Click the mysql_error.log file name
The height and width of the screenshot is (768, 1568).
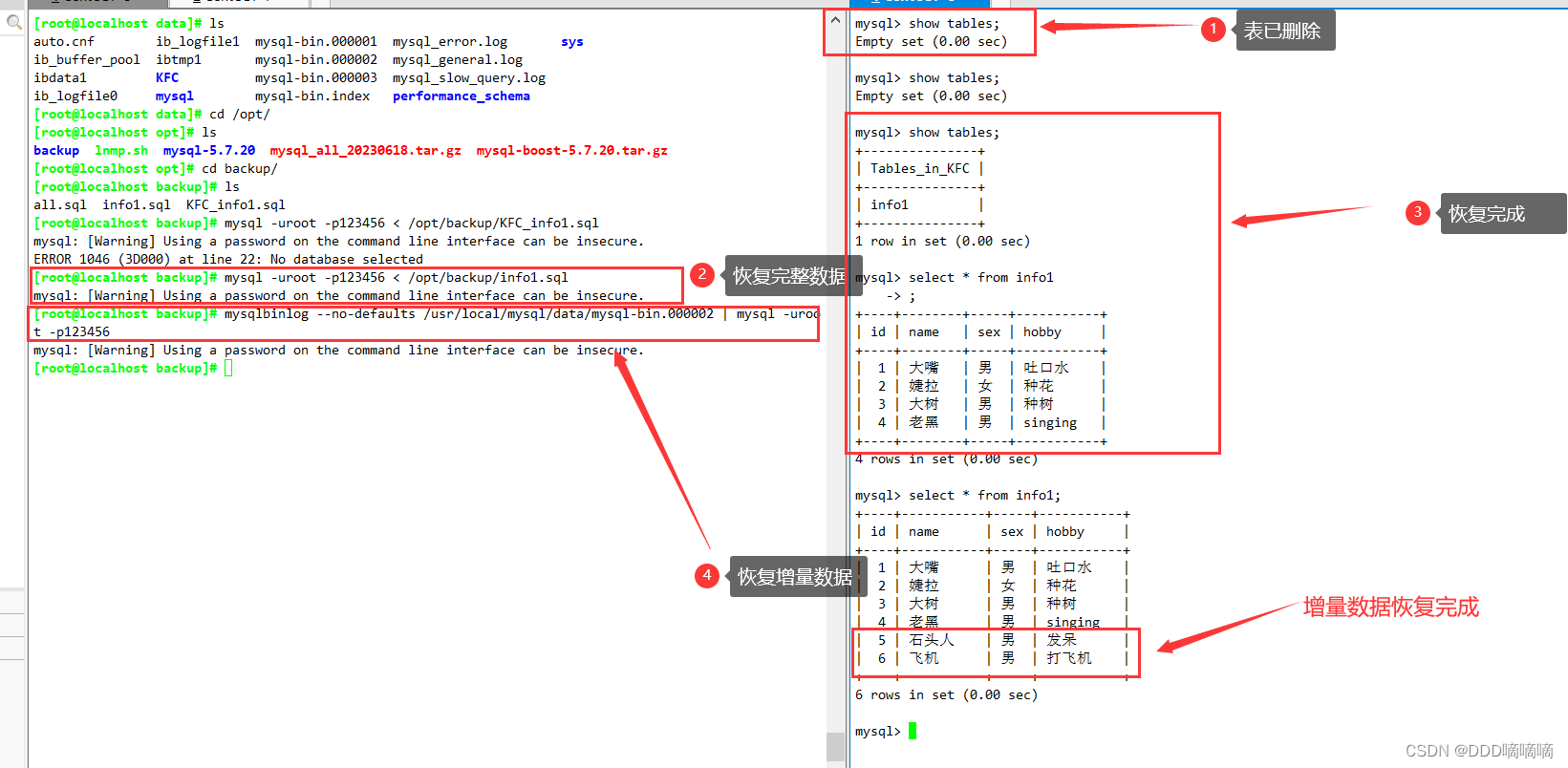tap(450, 41)
